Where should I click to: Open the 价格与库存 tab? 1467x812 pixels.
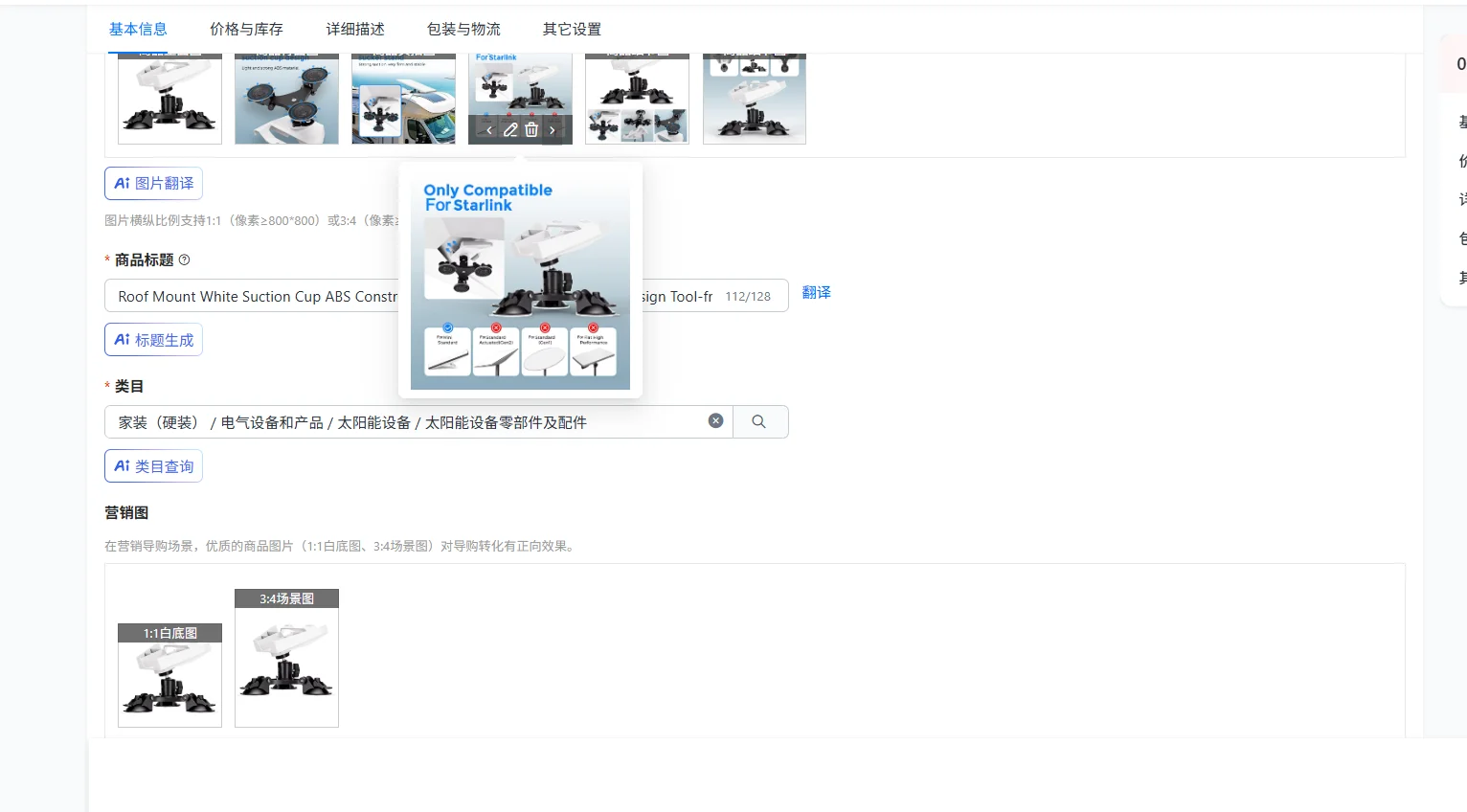[246, 29]
